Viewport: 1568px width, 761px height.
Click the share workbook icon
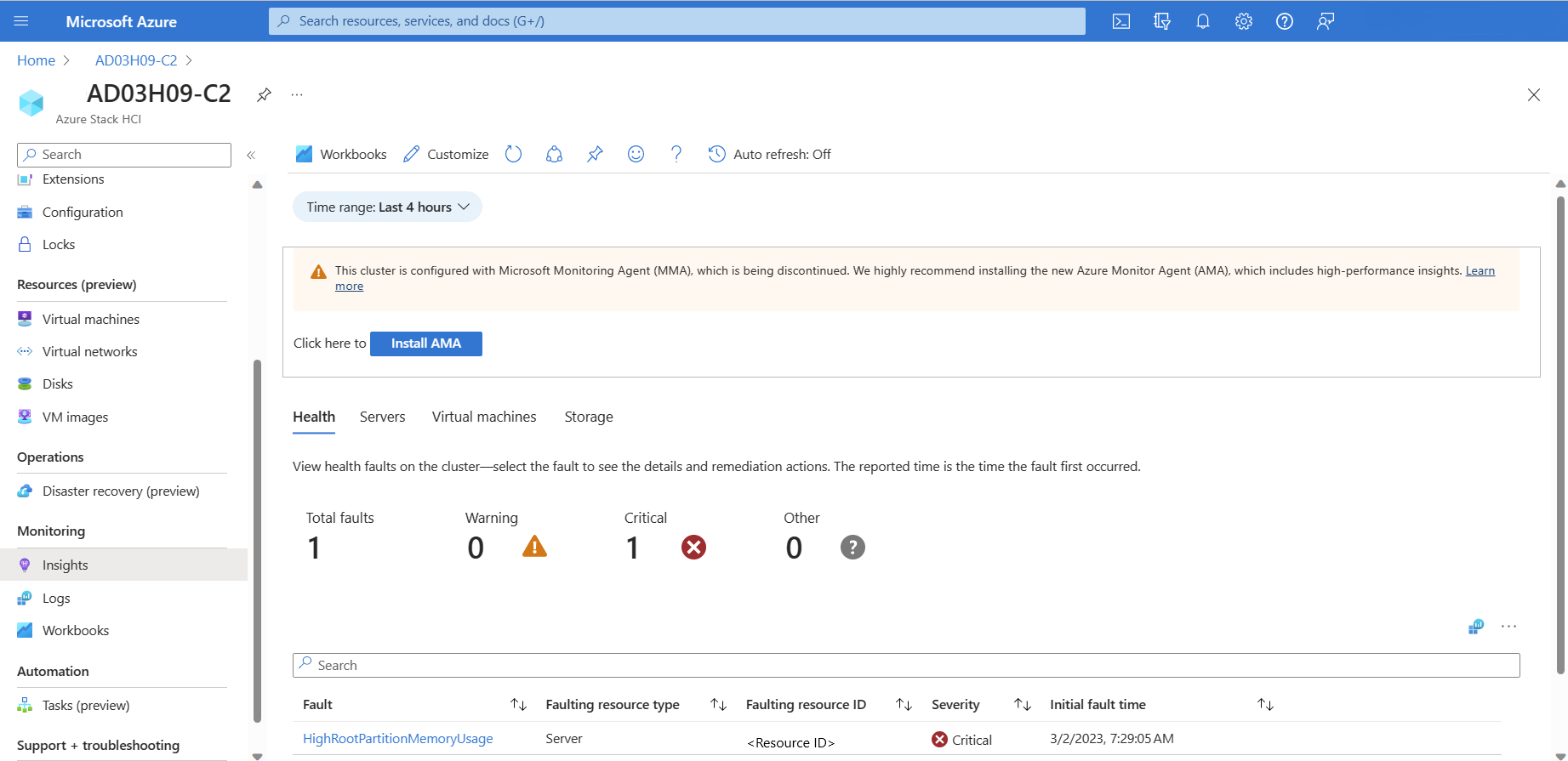tap(554, 154)
